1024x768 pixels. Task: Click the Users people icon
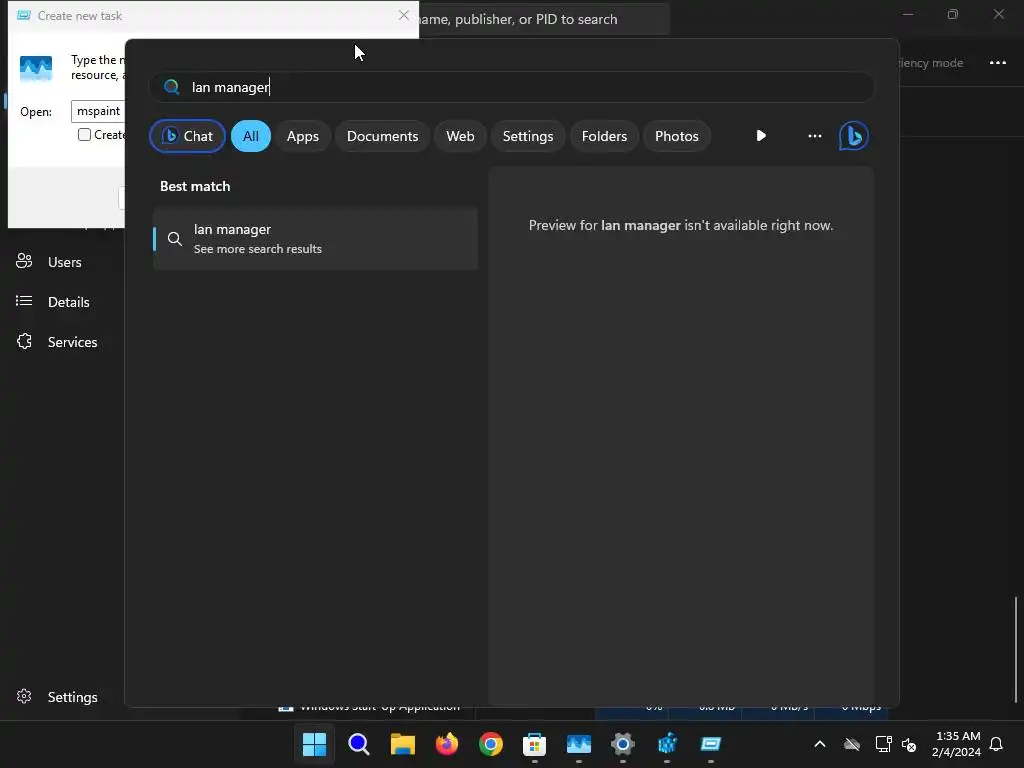[x=24, y=261]
